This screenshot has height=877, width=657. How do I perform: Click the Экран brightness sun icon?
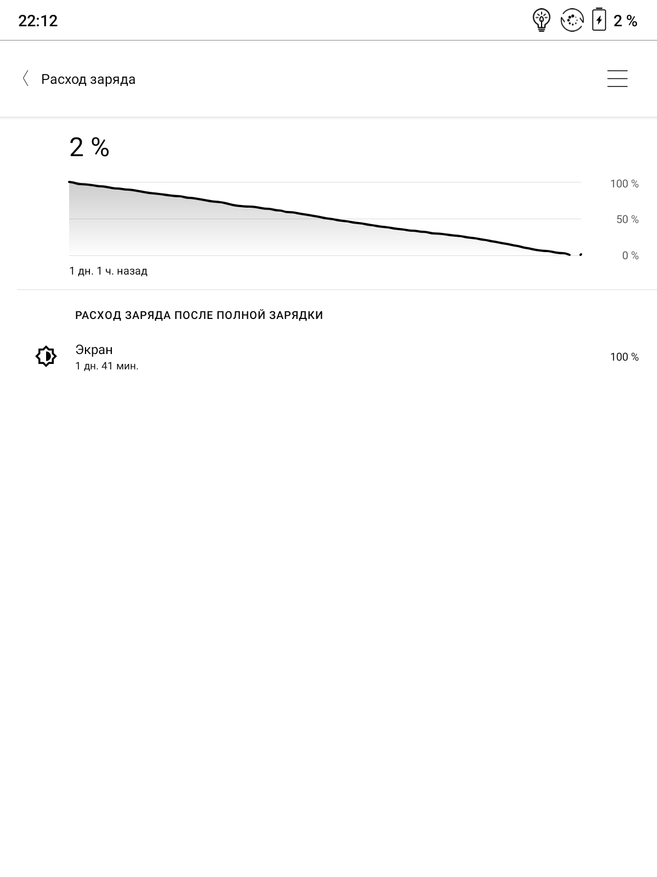pyautogui.click(x=46, y=356)
